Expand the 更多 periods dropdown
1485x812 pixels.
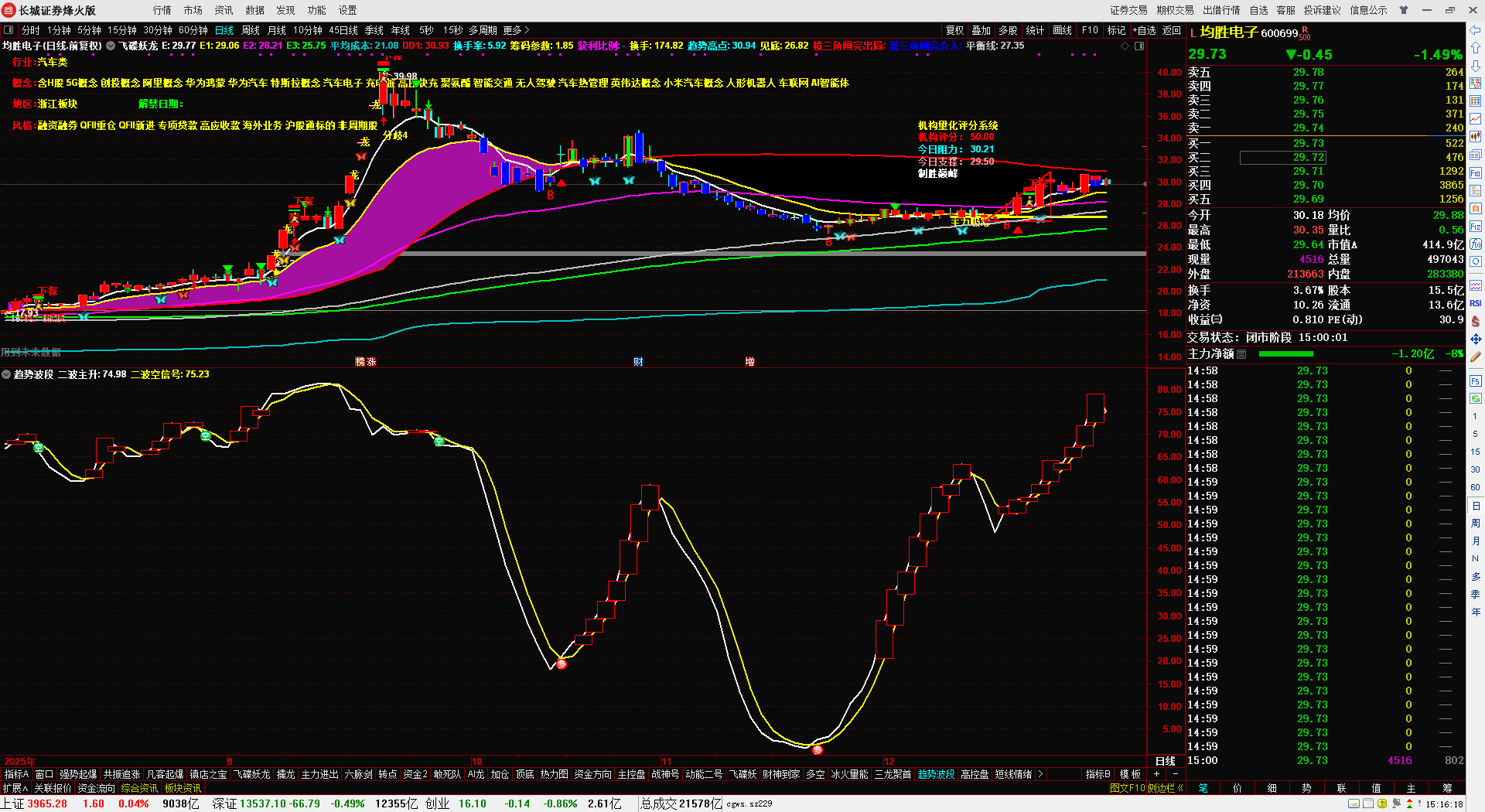coord(516,30)
